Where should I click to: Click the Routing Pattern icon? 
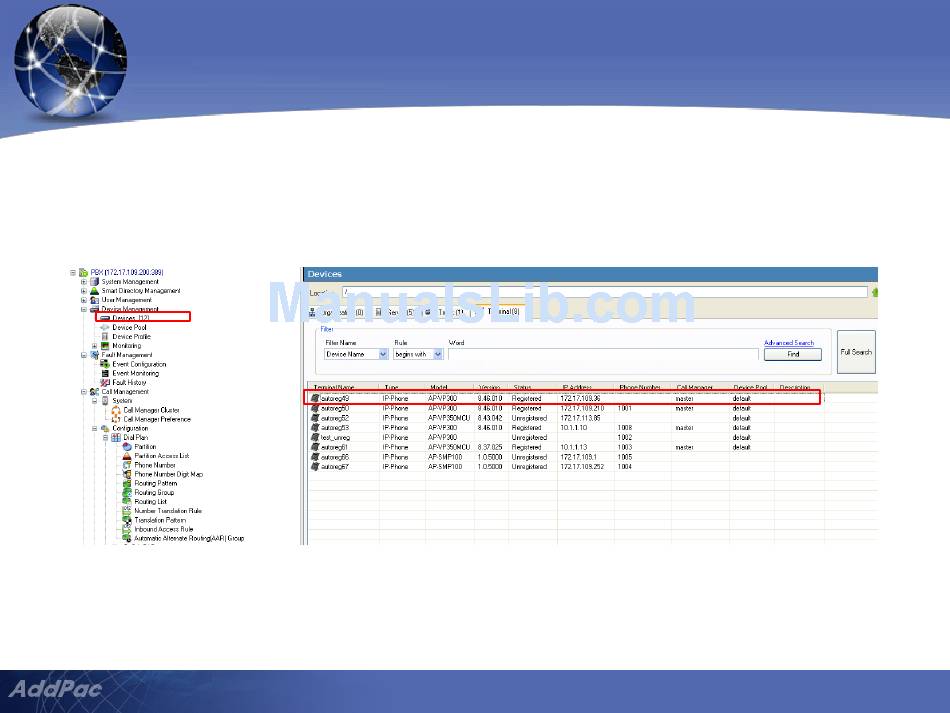click(126, 483)
